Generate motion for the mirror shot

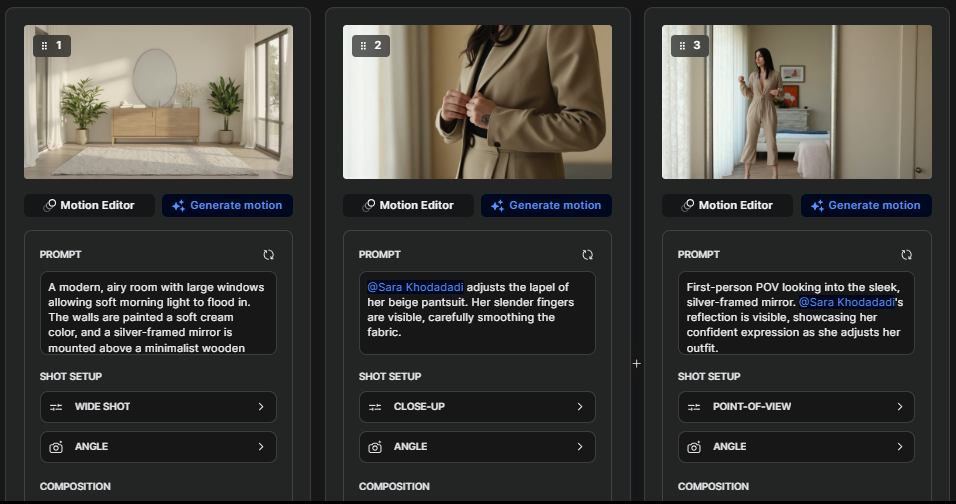click(865, 205)
